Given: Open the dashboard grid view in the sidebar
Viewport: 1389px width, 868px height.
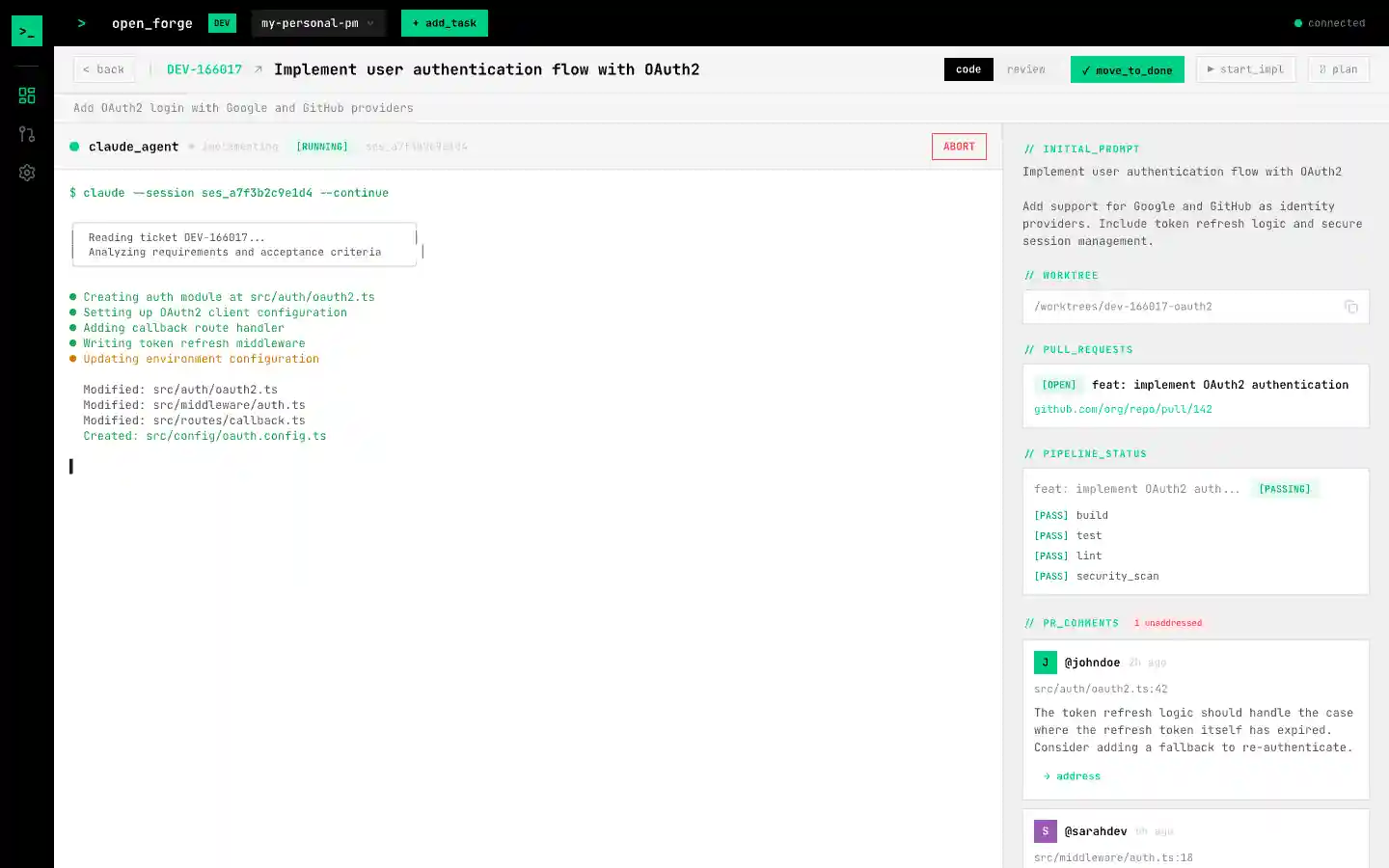Looking at the screenshot, I should tap(26, 95).
